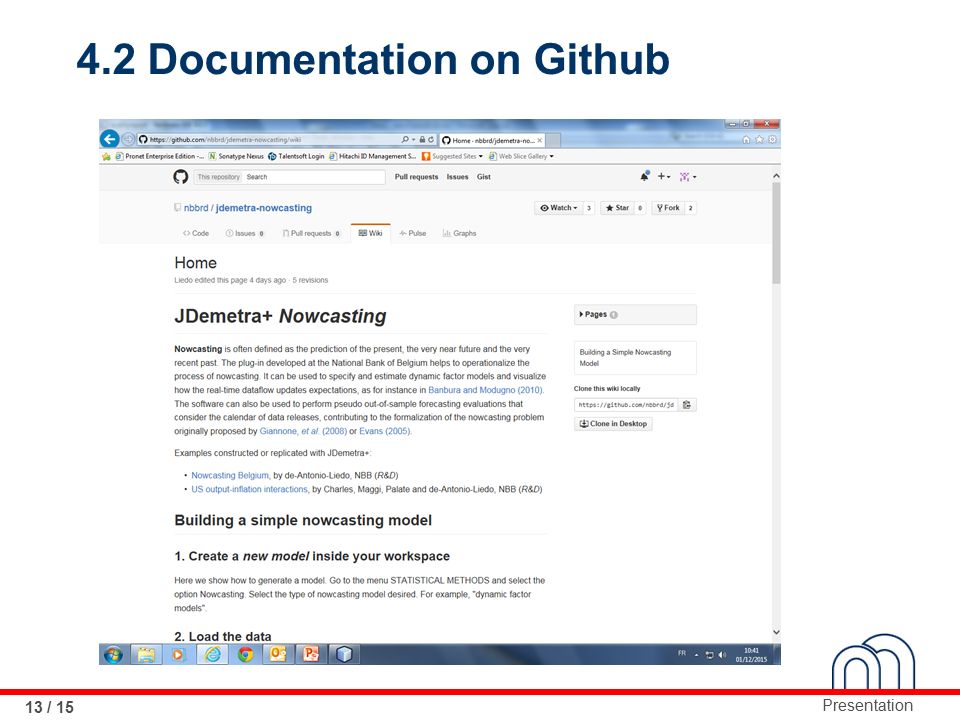Open the cube application in taskbar

point(344,654)
